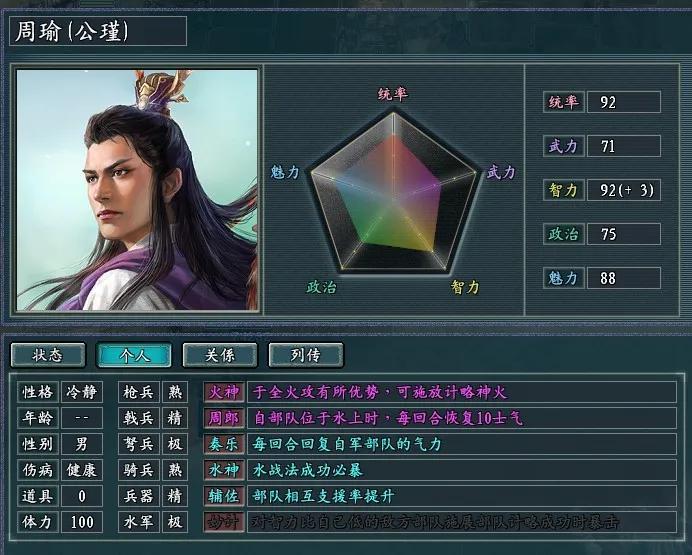This screenshot has width=692, height=555.
Task: Click the 体力 value showing 100
Action: pyautogui.click(x=82, y=522)
